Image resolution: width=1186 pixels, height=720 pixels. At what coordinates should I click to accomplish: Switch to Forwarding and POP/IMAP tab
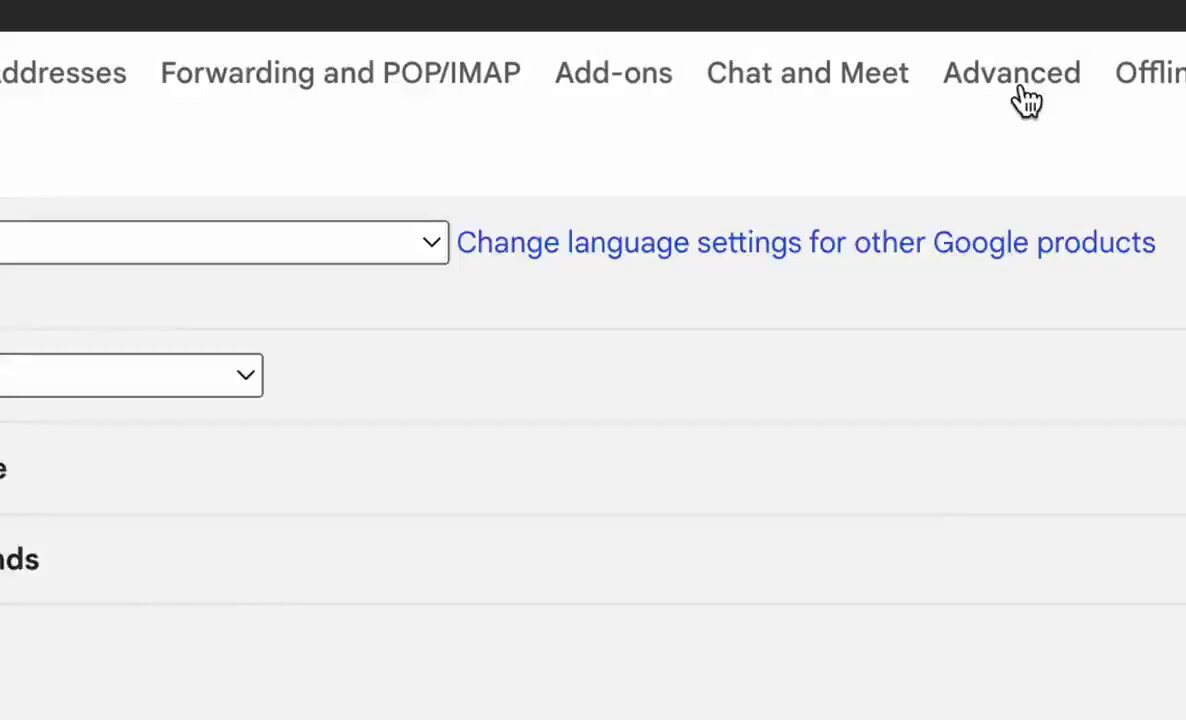(x=340, y=73)
